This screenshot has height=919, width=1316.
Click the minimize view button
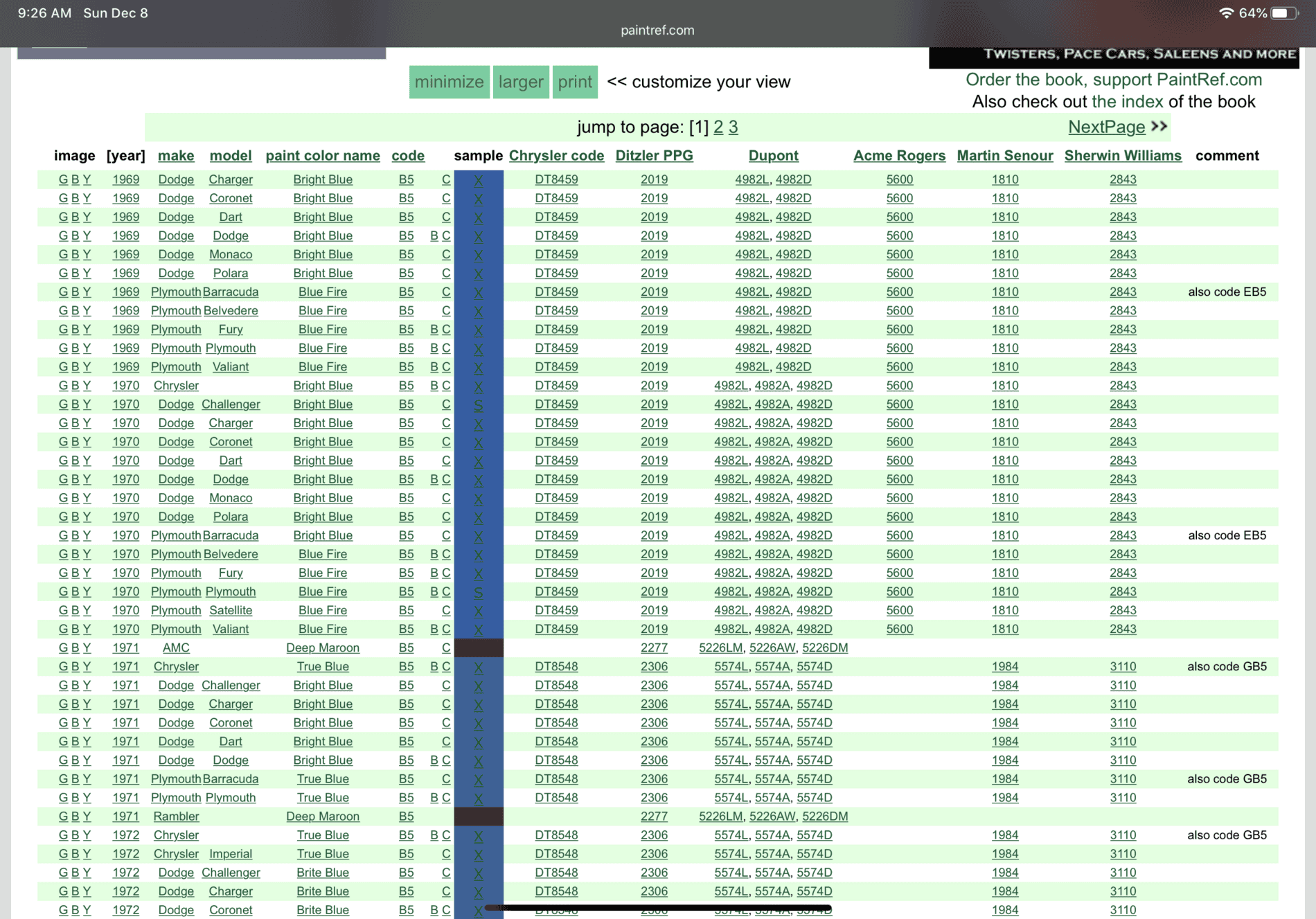pos(449,82)
